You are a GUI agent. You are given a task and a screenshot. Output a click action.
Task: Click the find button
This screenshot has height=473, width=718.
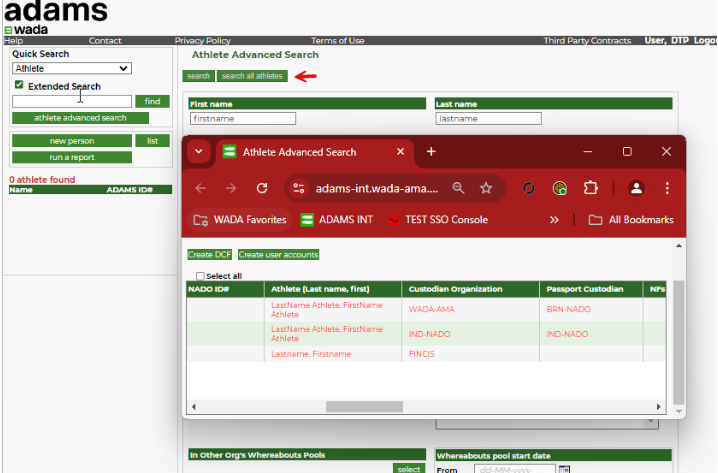click(152, 101)
